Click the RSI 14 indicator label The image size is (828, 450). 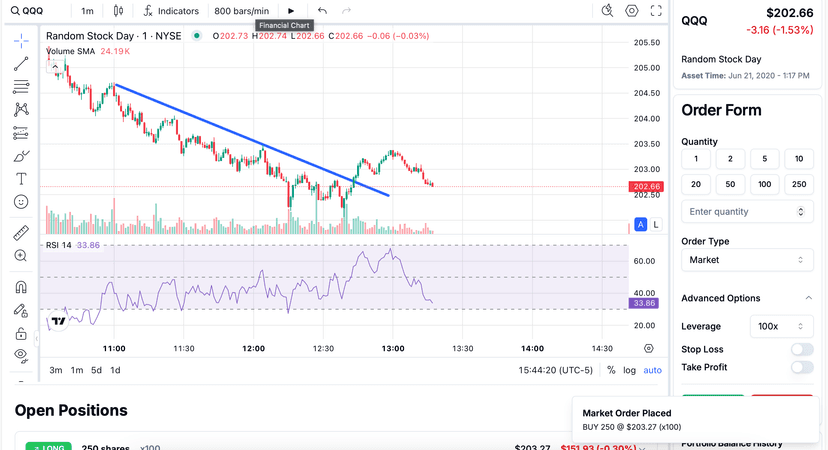tap(59, 245)
